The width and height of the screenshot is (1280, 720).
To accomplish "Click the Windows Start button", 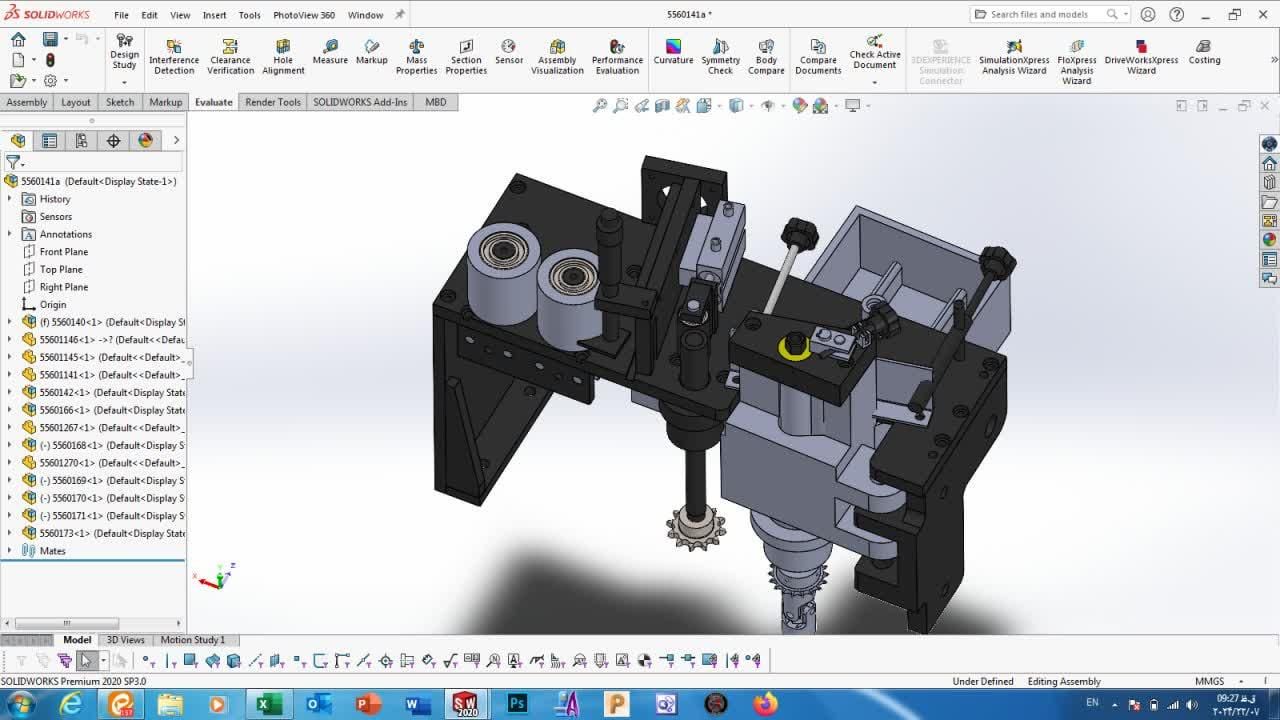I will (x=20, y=704).
